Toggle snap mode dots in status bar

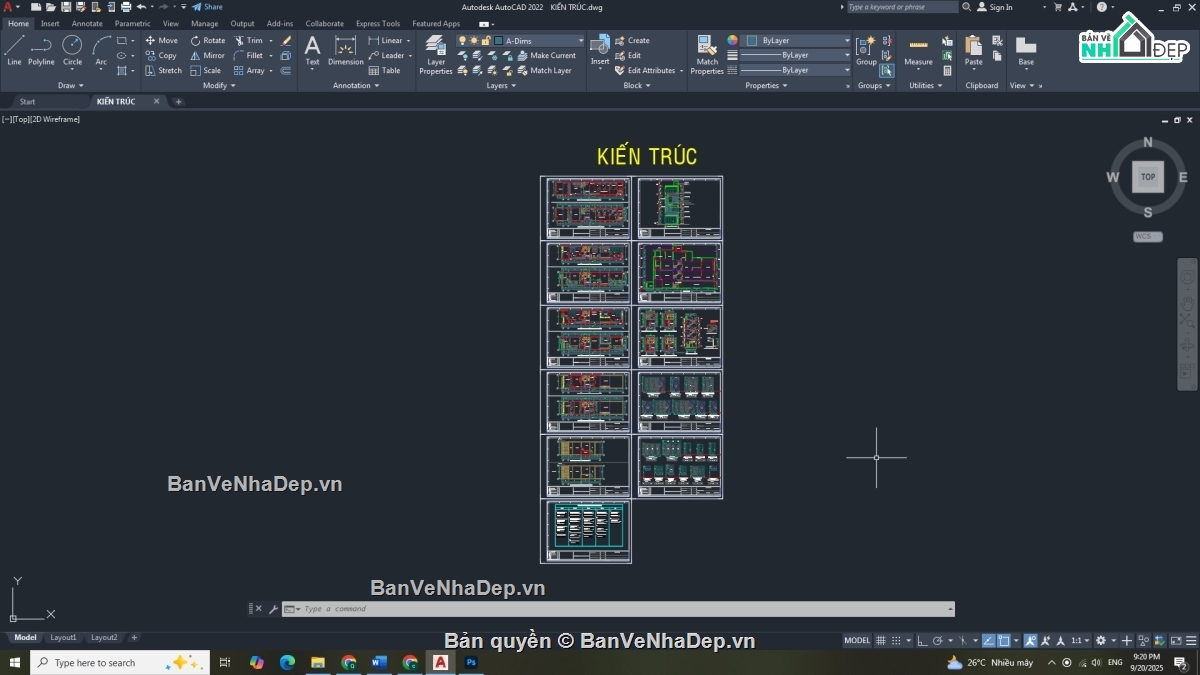(897, 640)
